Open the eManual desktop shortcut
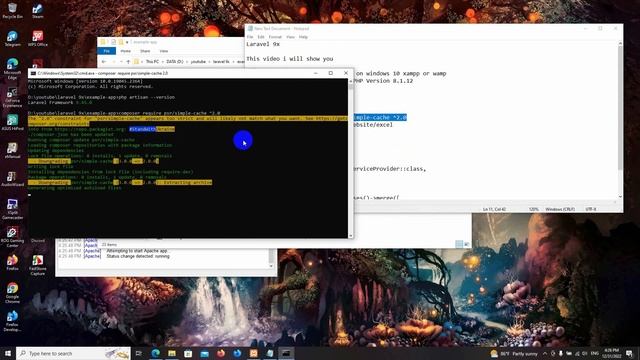This screenshot has height=360, width=640. pos(12,150)
